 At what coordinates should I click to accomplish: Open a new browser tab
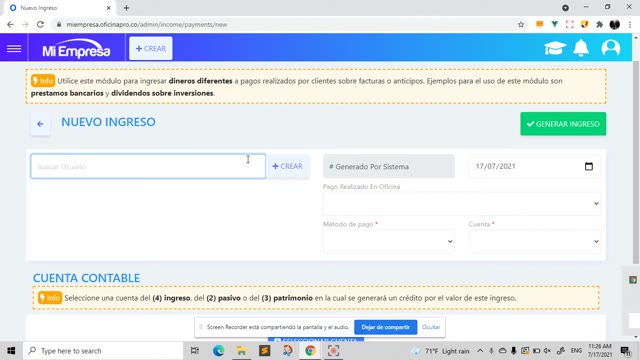pos(126,8)
